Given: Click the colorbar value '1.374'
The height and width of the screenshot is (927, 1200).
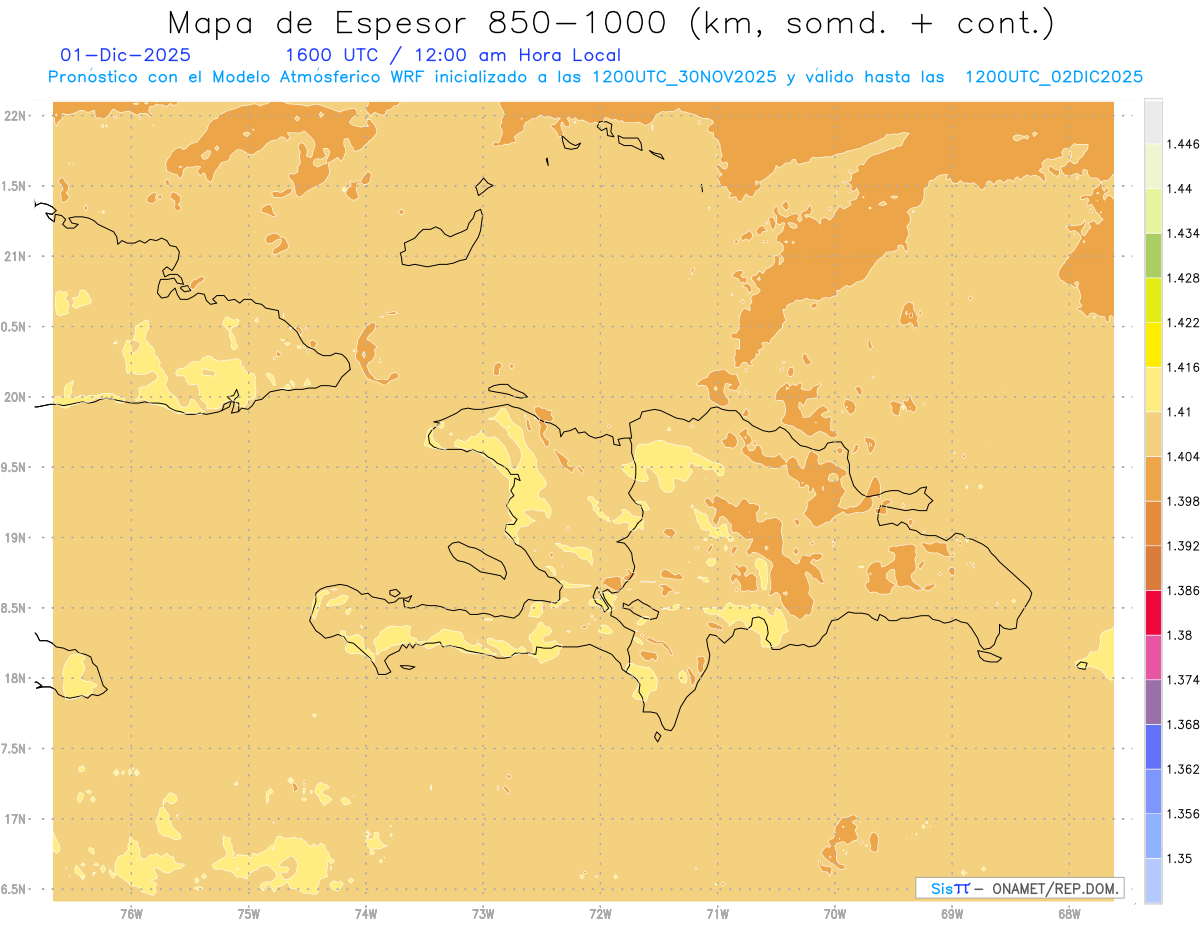Looking at the screenshot, I should pyautogui.click(x=1184, y=680).
